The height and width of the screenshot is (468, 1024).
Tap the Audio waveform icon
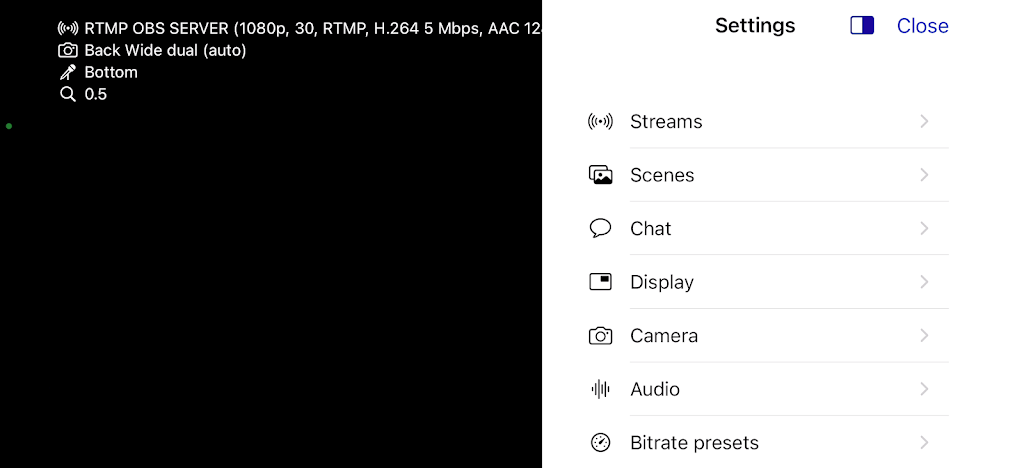tap(600, 389)
